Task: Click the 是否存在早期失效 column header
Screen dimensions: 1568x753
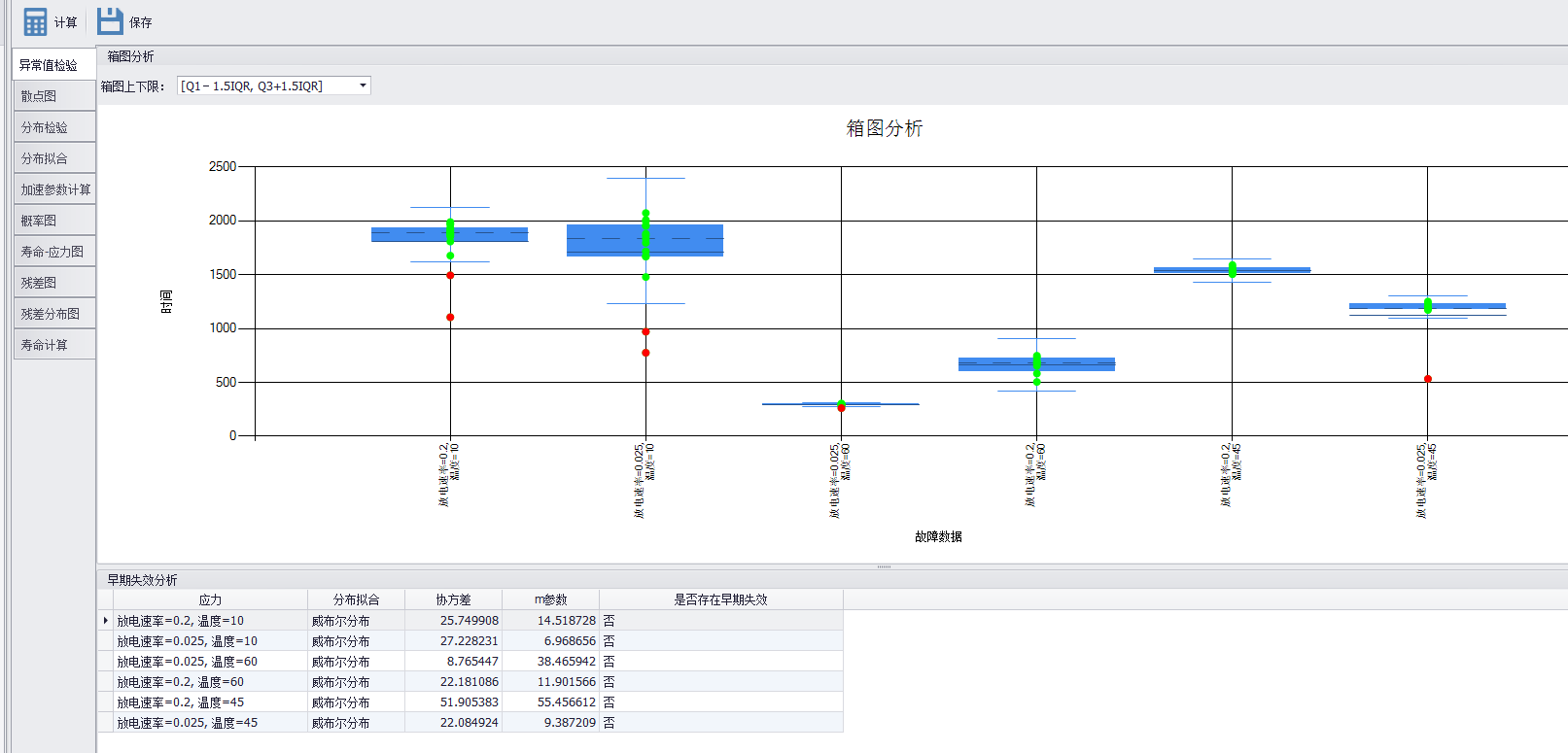Action: click(x=720, y=599)
